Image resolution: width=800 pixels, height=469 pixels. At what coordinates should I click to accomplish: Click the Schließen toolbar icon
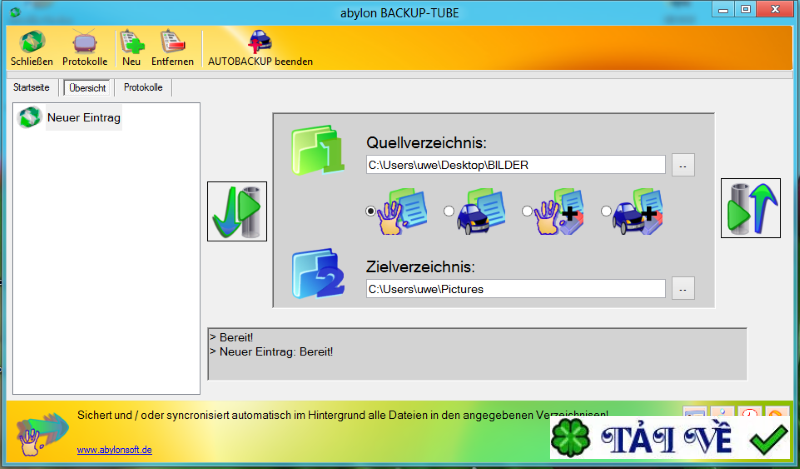coord(32,48)
